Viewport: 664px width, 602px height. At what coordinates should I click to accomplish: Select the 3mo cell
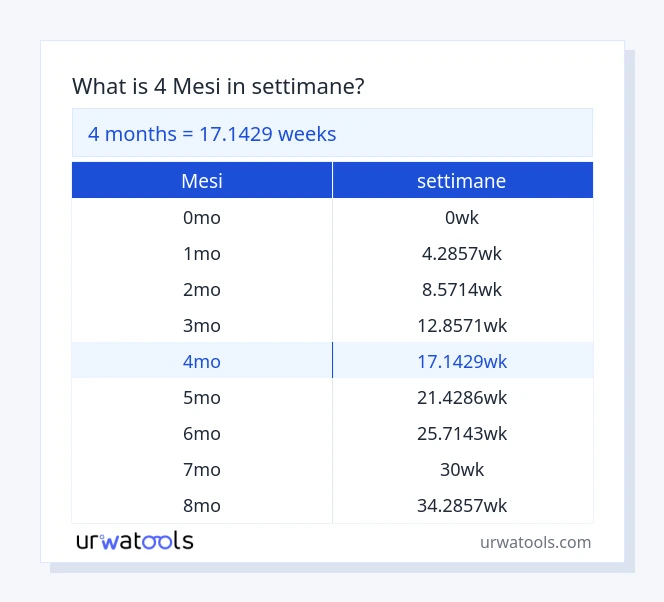[202, 326]
